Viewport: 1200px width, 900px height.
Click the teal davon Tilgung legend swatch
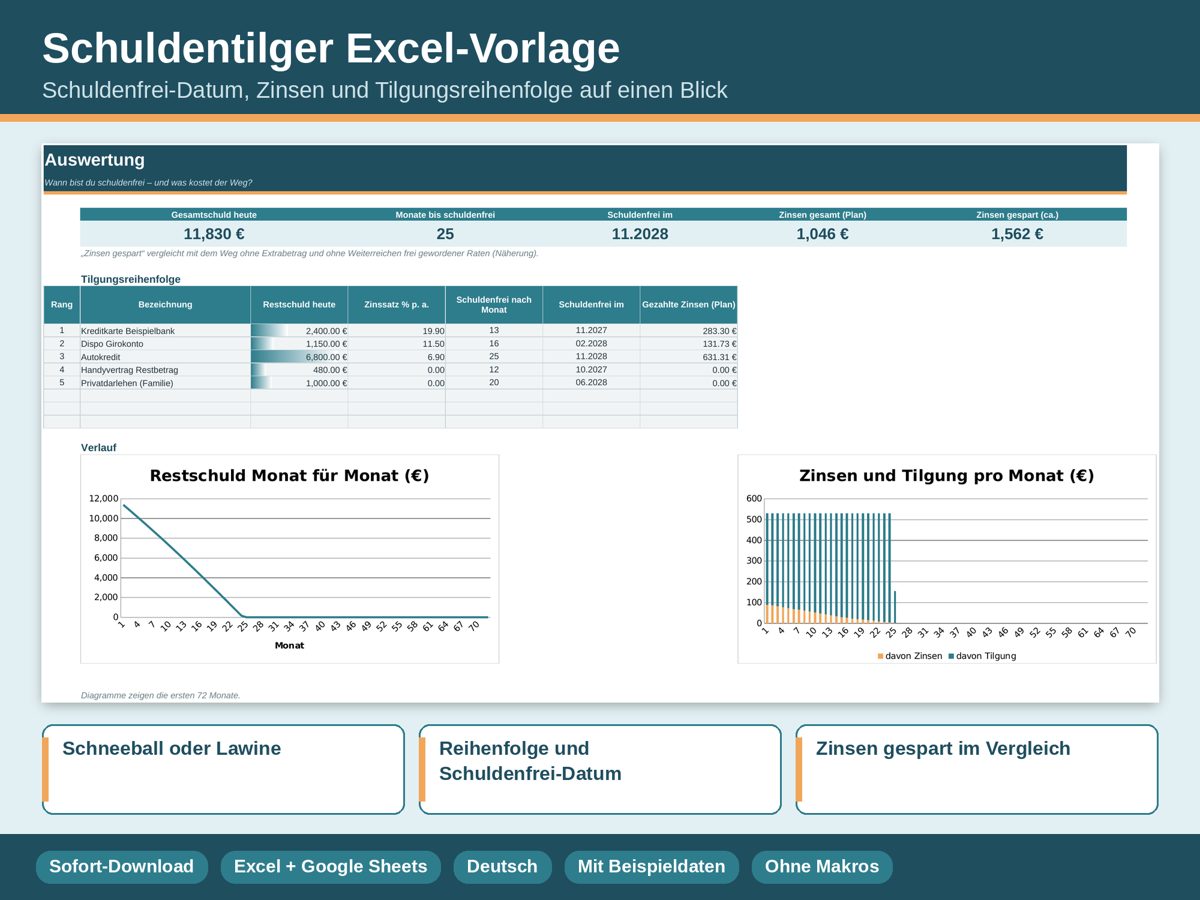click(950, 656)
